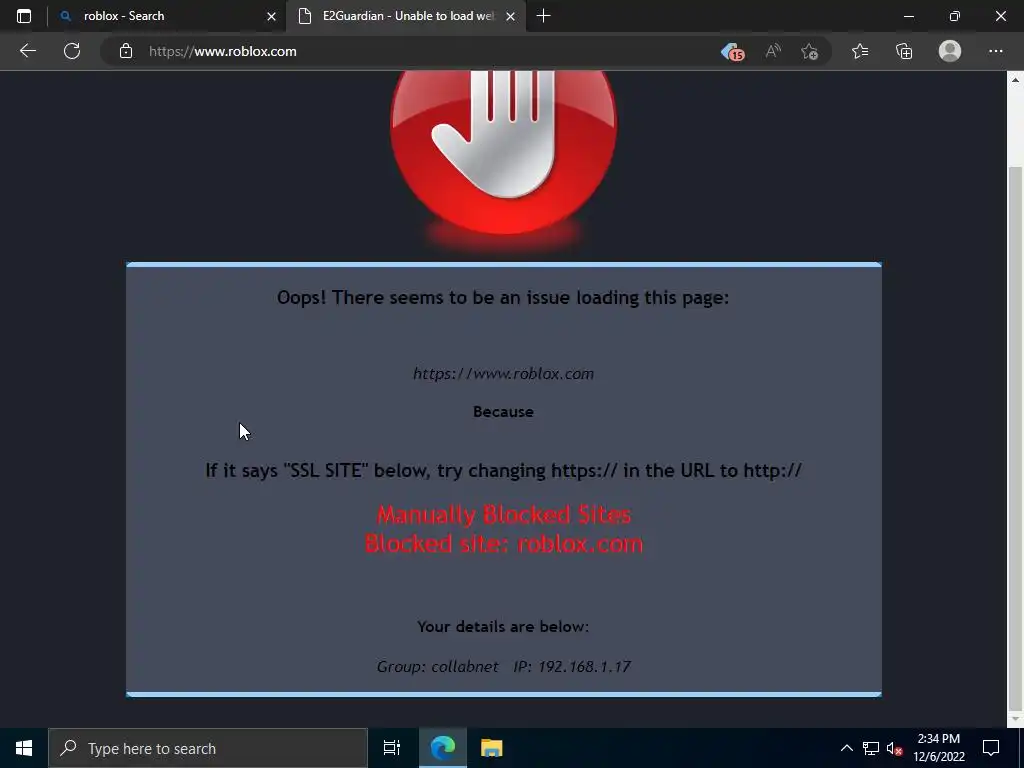
Task: Open the clock showing 2:34 PM
Action: tap(938, 748)
